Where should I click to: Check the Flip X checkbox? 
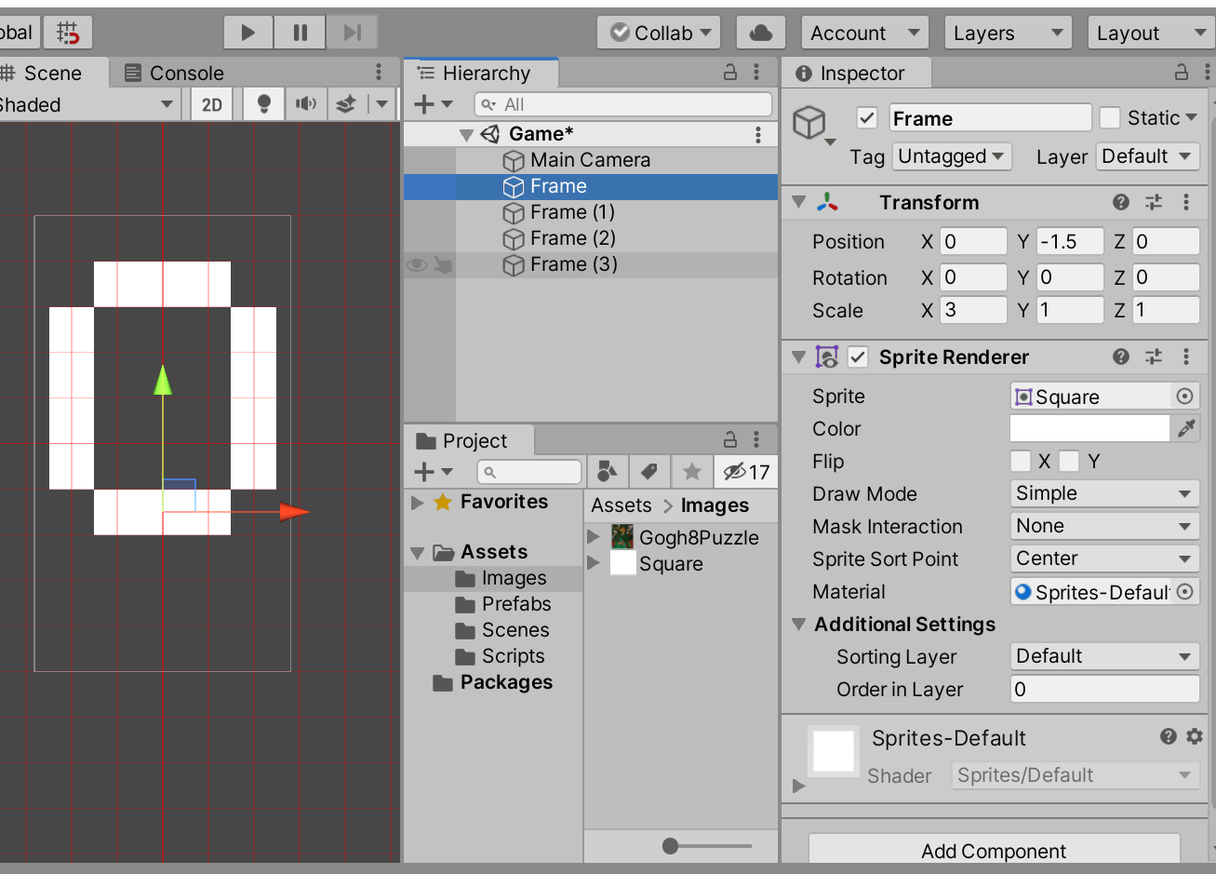coord(1020,462)
